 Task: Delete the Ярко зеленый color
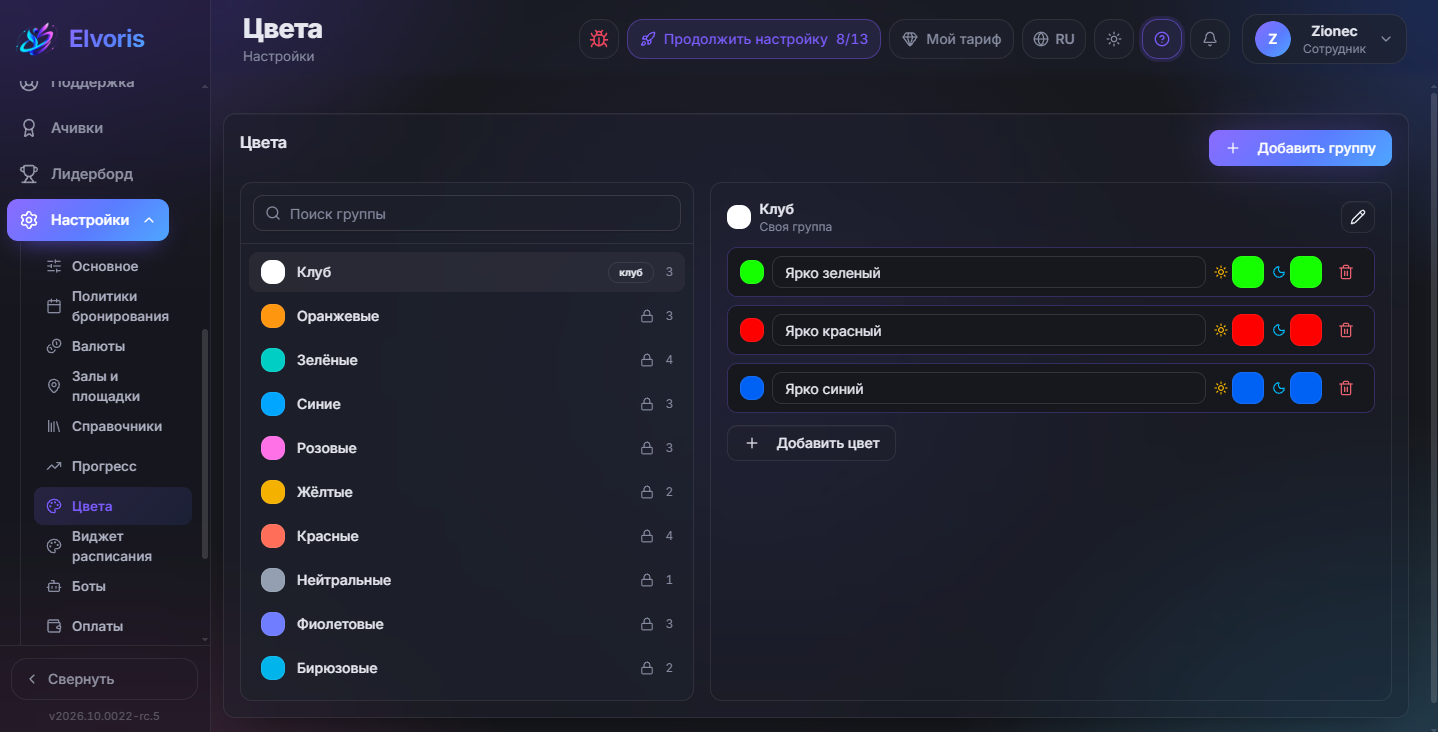click(1346, 272)
